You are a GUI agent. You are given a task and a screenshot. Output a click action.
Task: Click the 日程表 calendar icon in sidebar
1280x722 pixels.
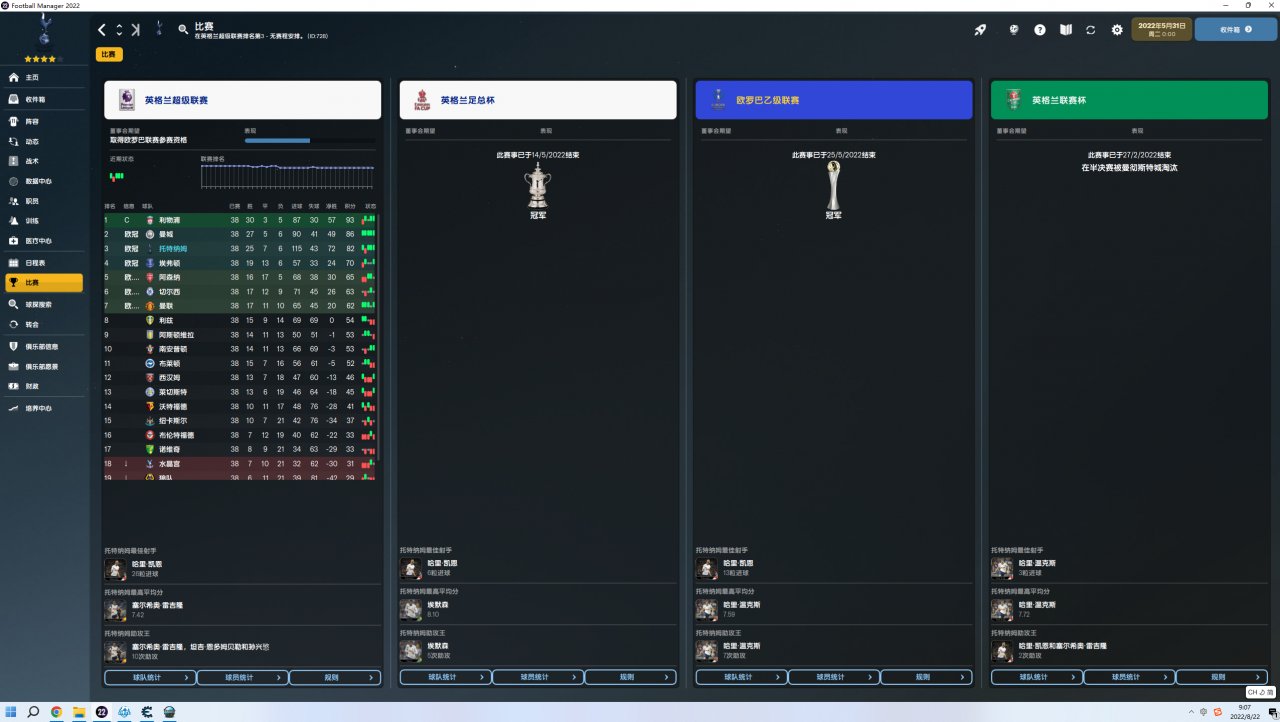14,263
